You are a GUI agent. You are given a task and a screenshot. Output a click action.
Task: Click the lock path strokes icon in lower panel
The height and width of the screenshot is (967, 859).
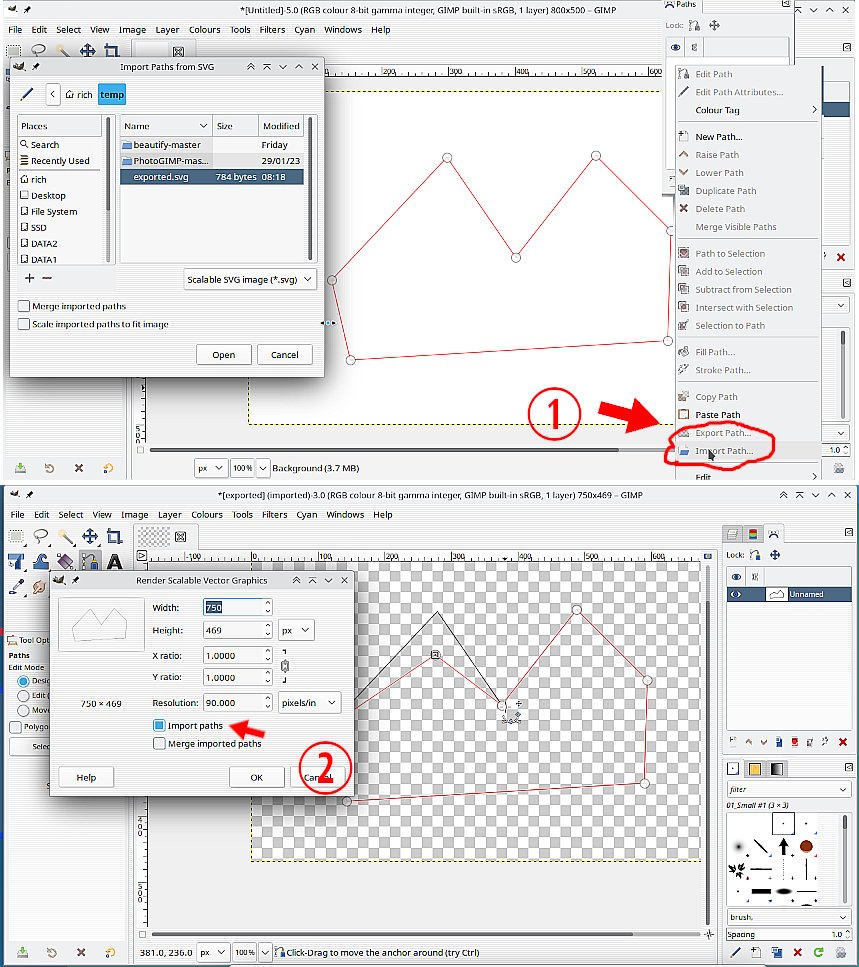pyautogui.click(x=755, y=555)
